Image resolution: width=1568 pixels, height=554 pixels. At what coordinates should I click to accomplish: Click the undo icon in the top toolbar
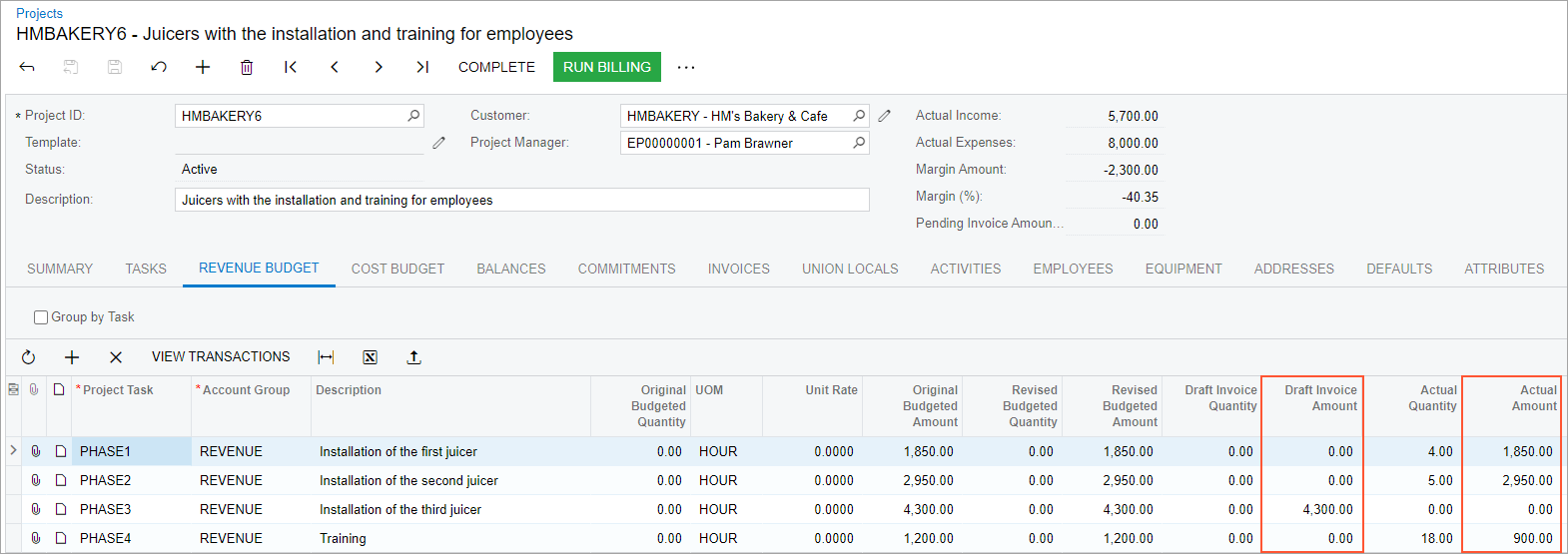[159, 67]
